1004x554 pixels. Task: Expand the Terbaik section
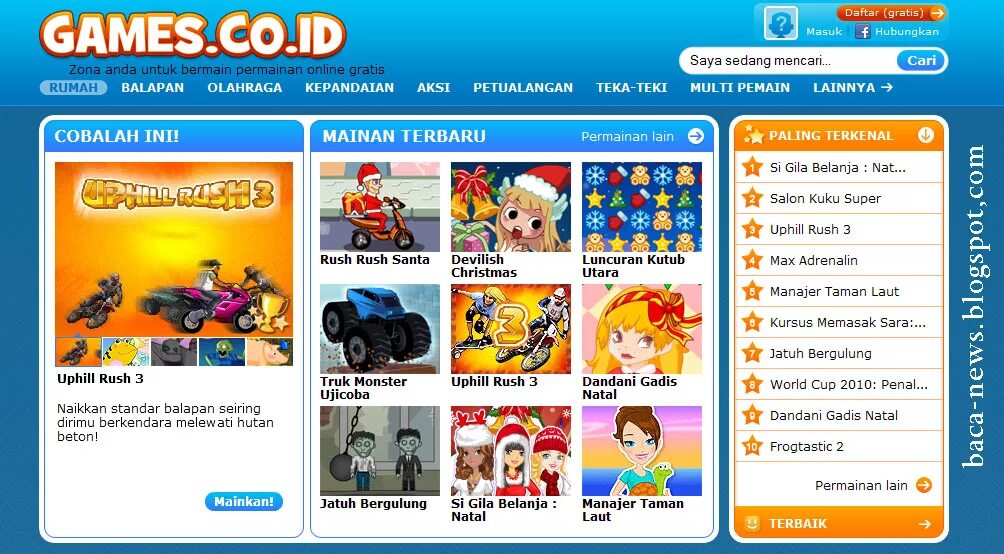tap(924, 524)
